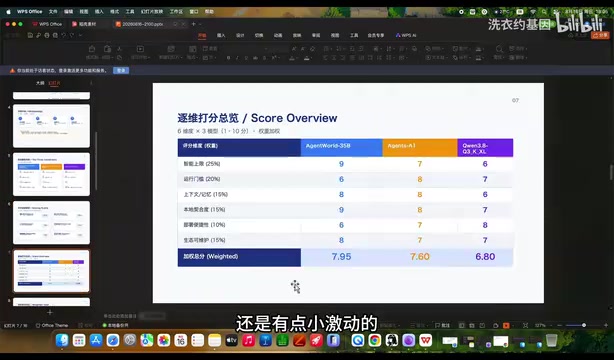Click the Office Theme status bar label
614x360 pixels.
(52, 326)
